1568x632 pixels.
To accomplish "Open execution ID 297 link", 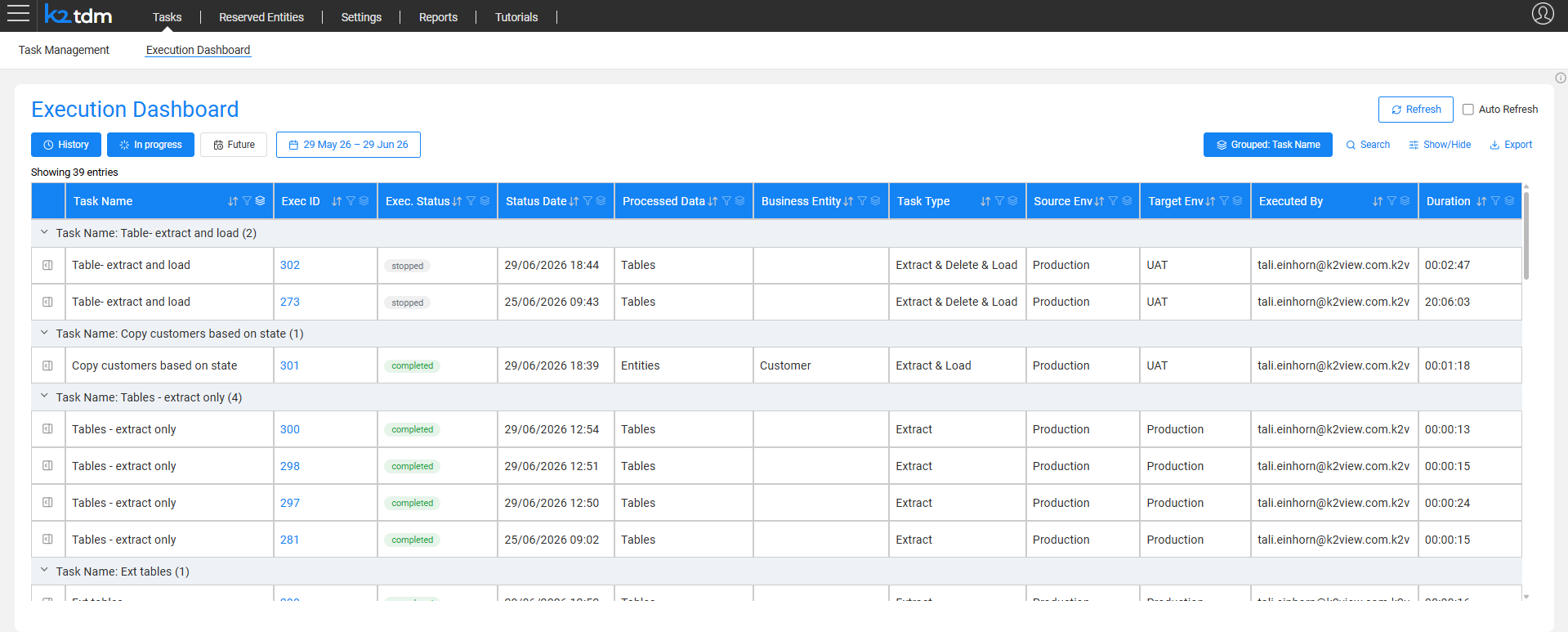I will (290, 503).
